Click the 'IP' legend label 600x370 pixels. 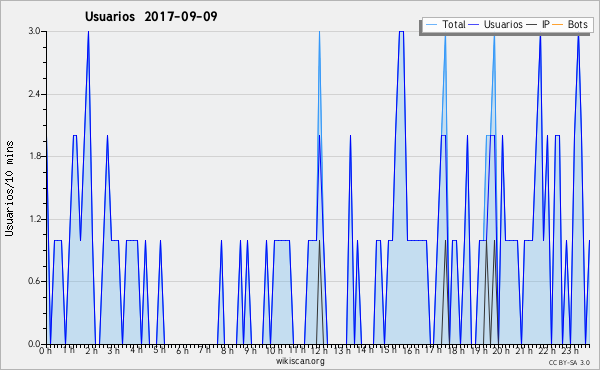tap(546, 24)
